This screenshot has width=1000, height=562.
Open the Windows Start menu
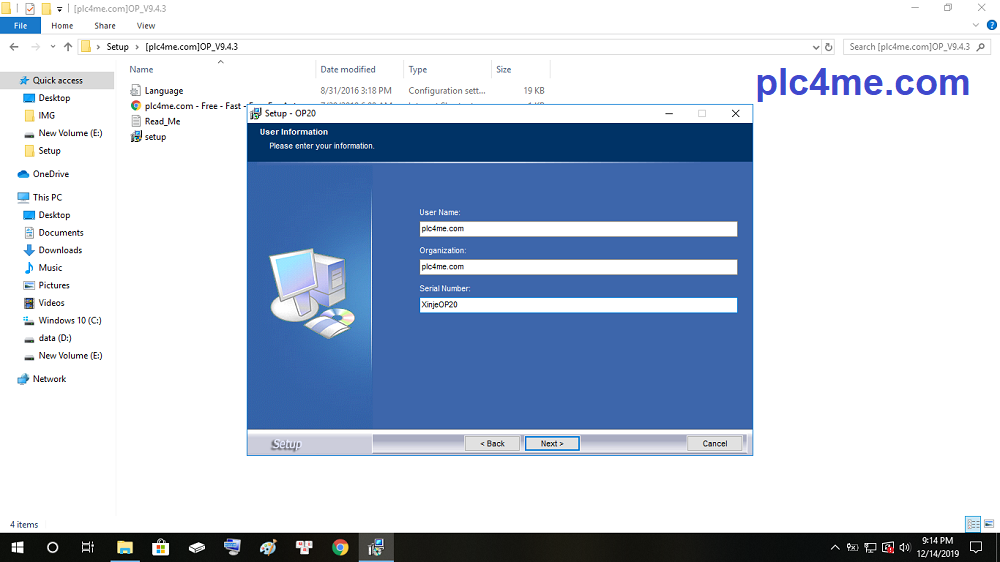17,547
